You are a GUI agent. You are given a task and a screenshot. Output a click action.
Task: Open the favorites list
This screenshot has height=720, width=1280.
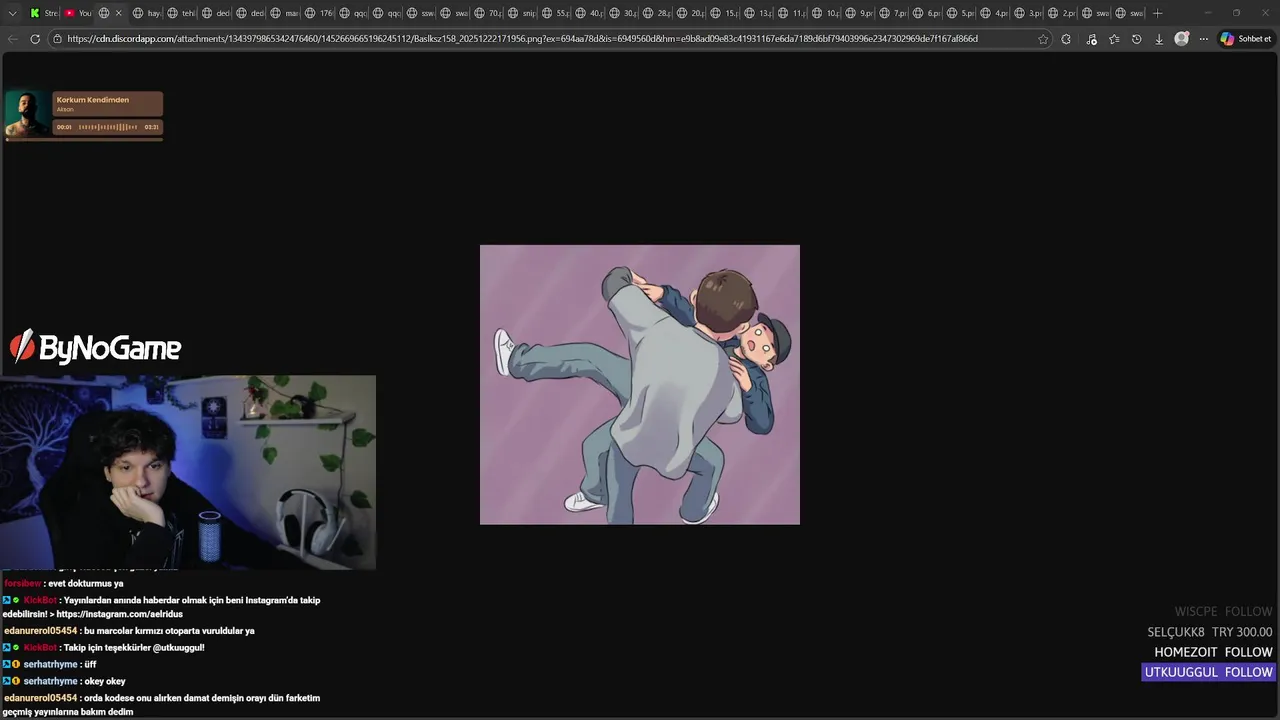1114,39
